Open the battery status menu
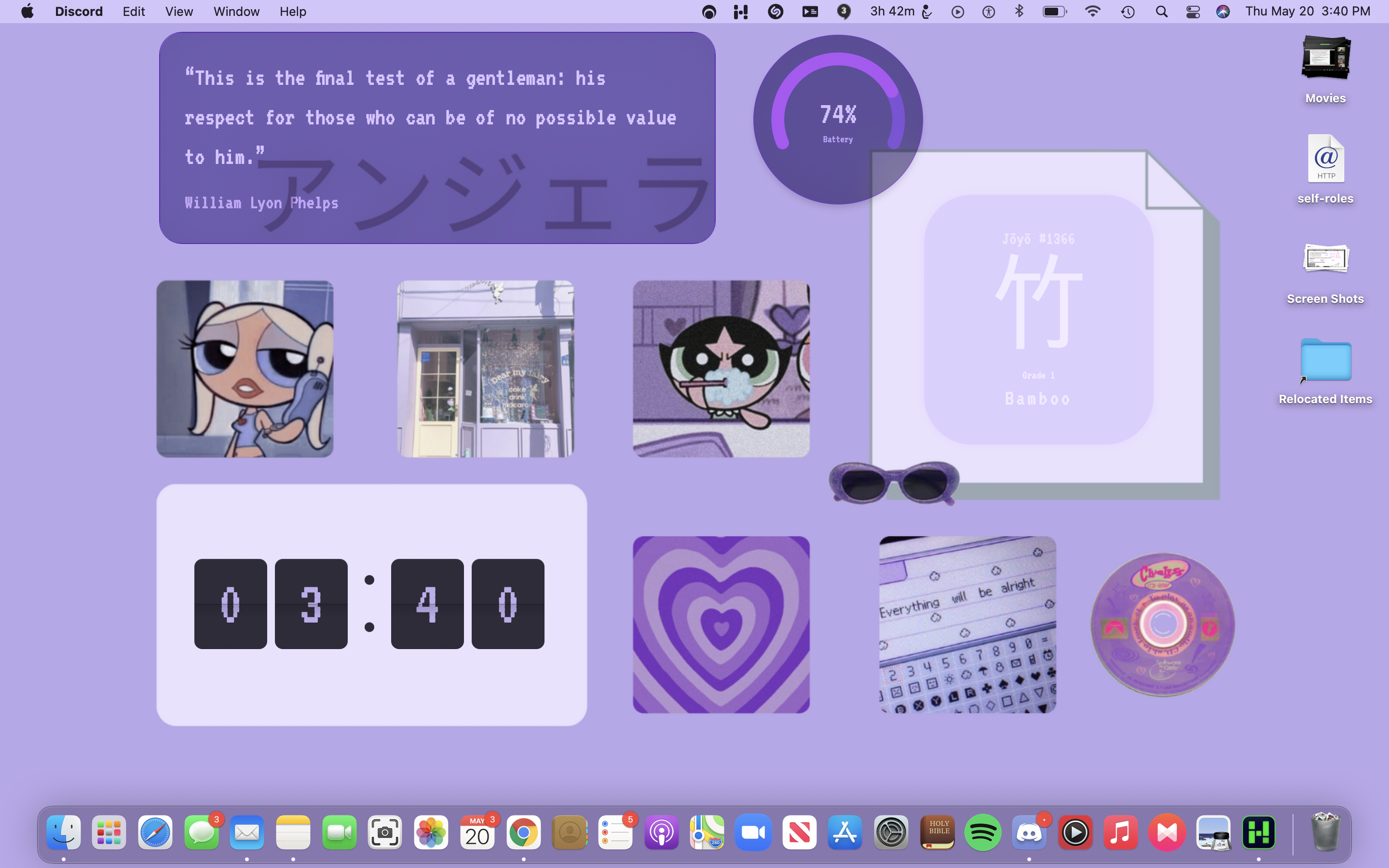The width and height of the screenshot is (1389, 868). (1054, 12)
